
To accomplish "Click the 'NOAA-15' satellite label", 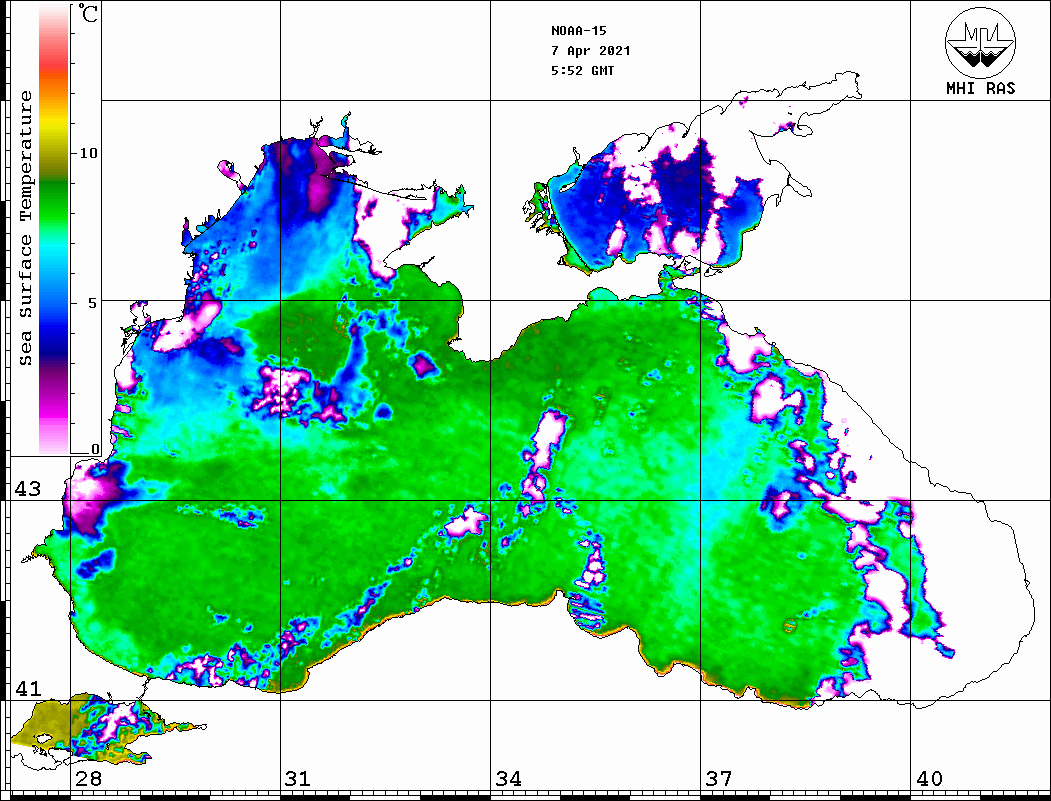I will pyautogui.click(x=578, y=31).
